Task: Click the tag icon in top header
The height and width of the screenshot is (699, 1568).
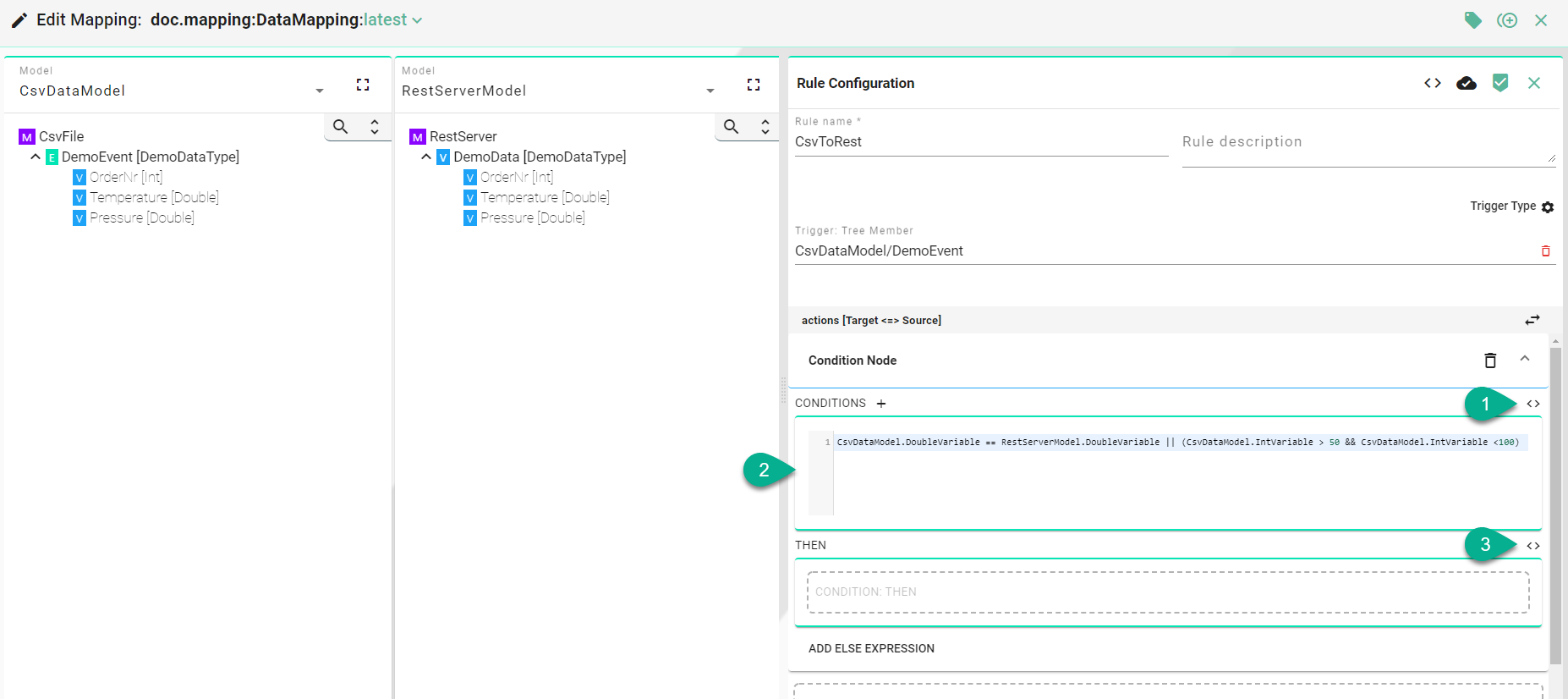Action: tap(1472, 20)
